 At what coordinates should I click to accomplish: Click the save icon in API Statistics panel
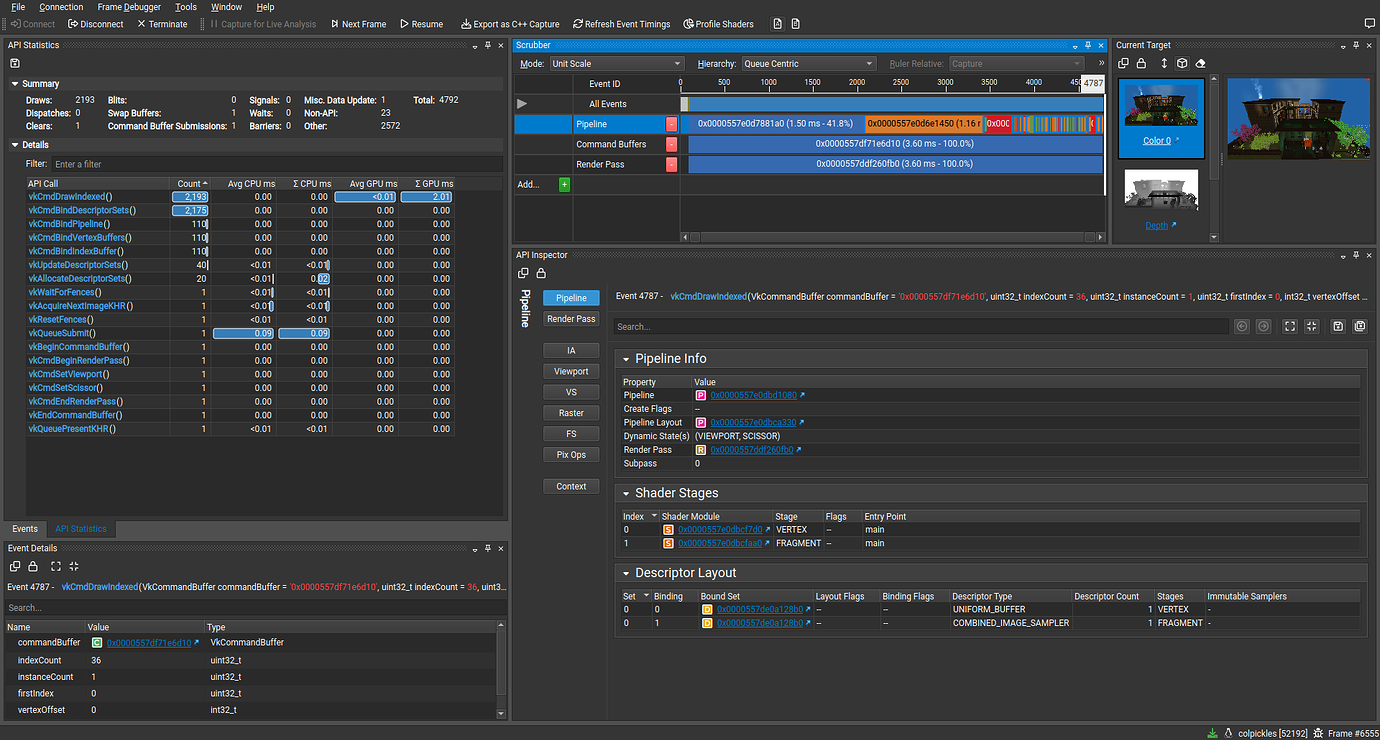tap(15, 63)
